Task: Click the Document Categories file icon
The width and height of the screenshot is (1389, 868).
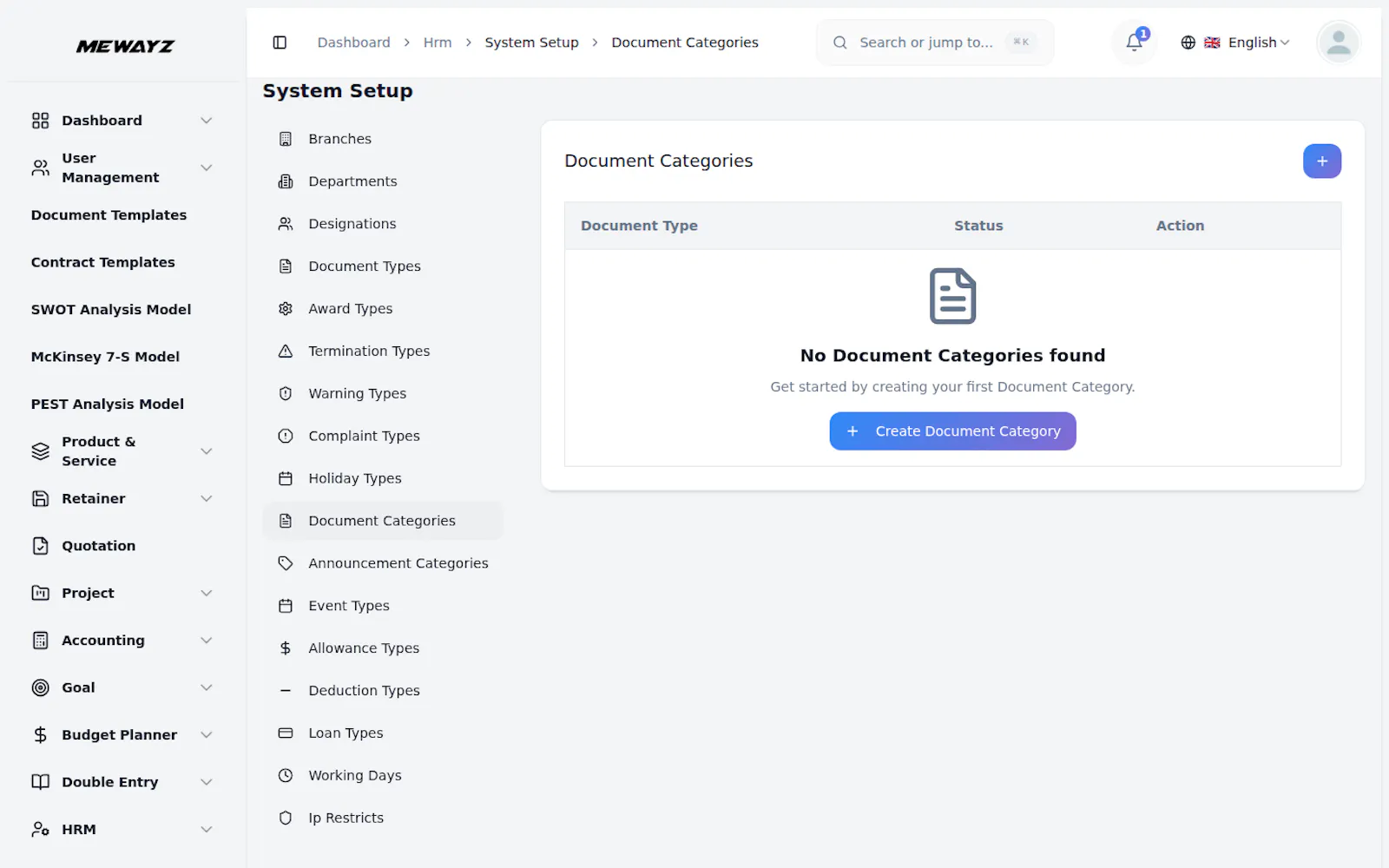Action: pyautogui.click(x=286, y=521)
